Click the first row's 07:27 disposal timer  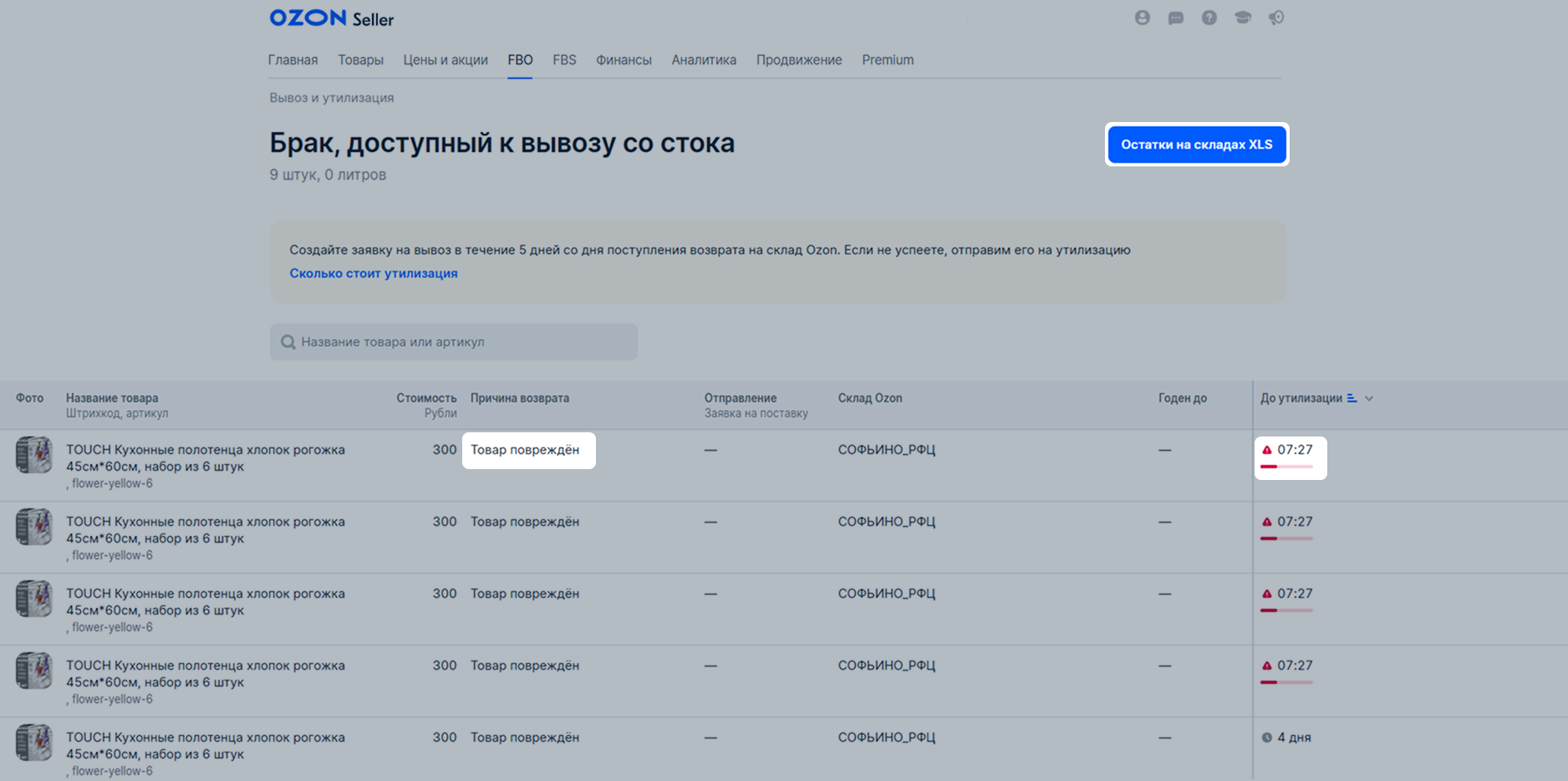point(1295,450)
